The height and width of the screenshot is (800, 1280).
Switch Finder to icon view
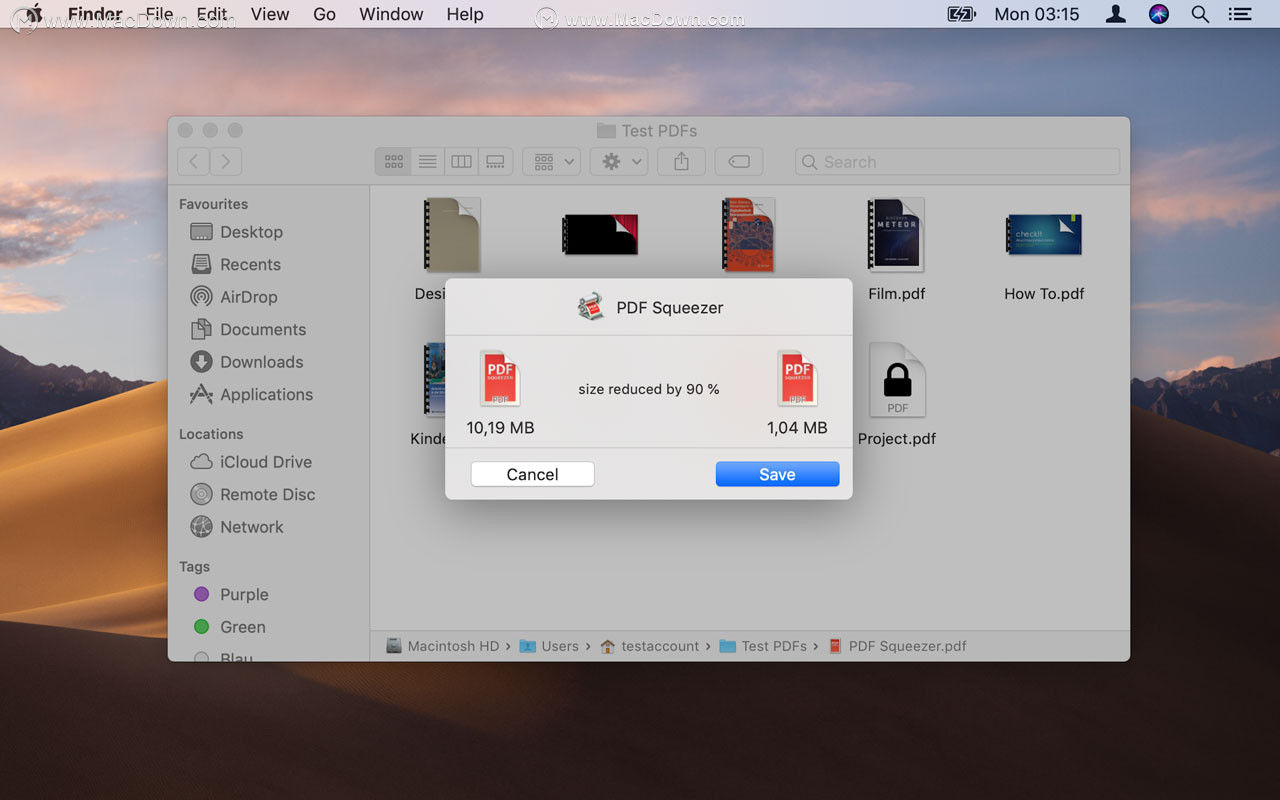(x=393, y=161)
